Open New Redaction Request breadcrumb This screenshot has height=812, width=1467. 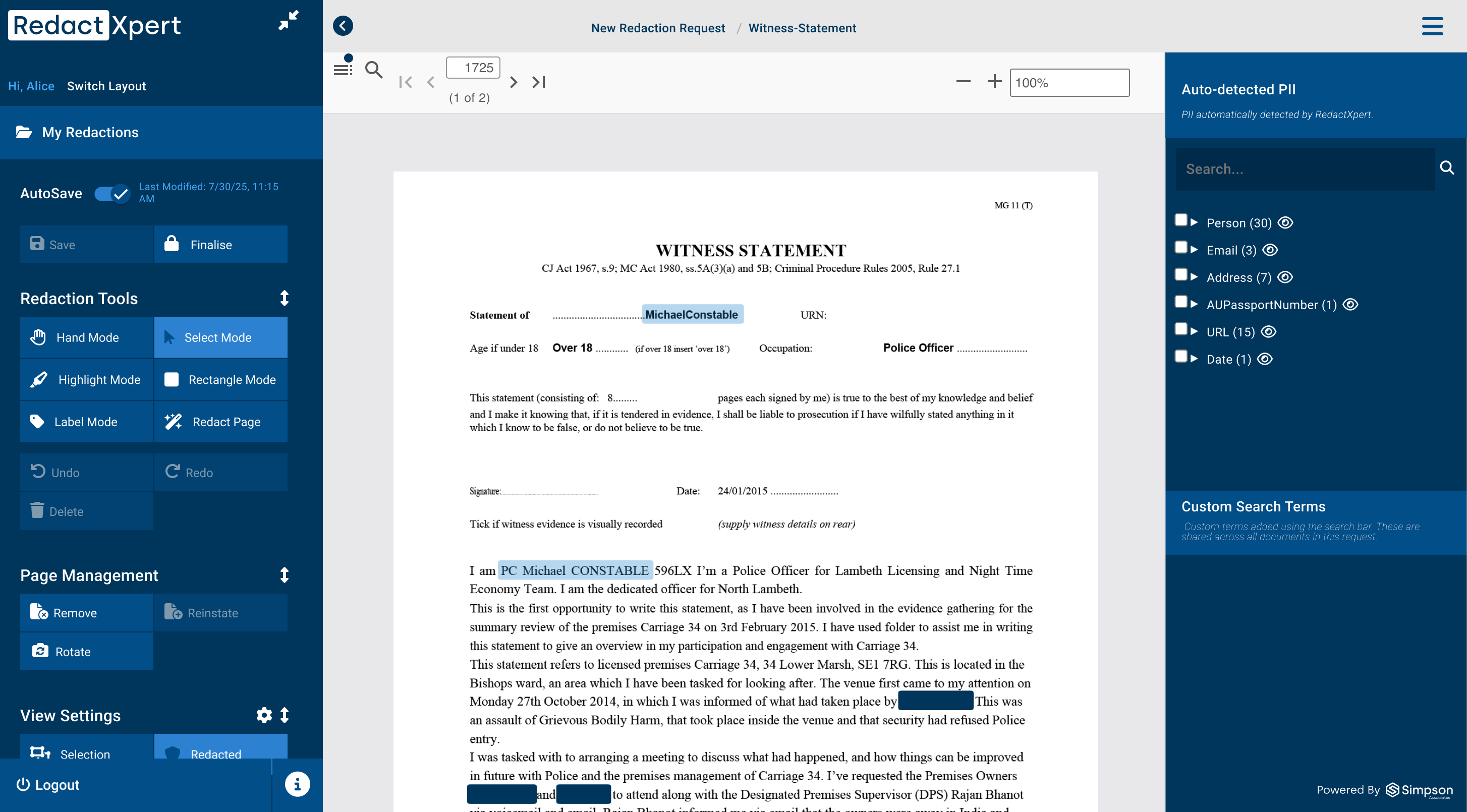[658, 28]
